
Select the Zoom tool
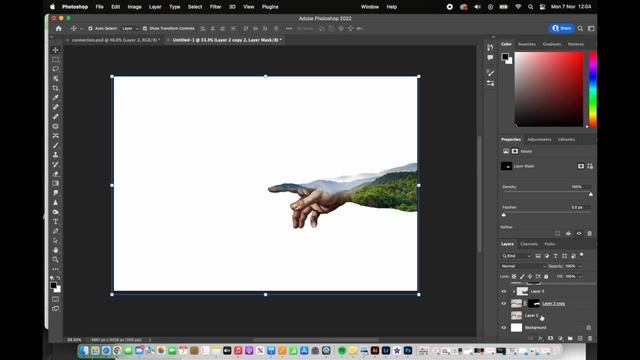pyautogui.click(x=56, y=260)
